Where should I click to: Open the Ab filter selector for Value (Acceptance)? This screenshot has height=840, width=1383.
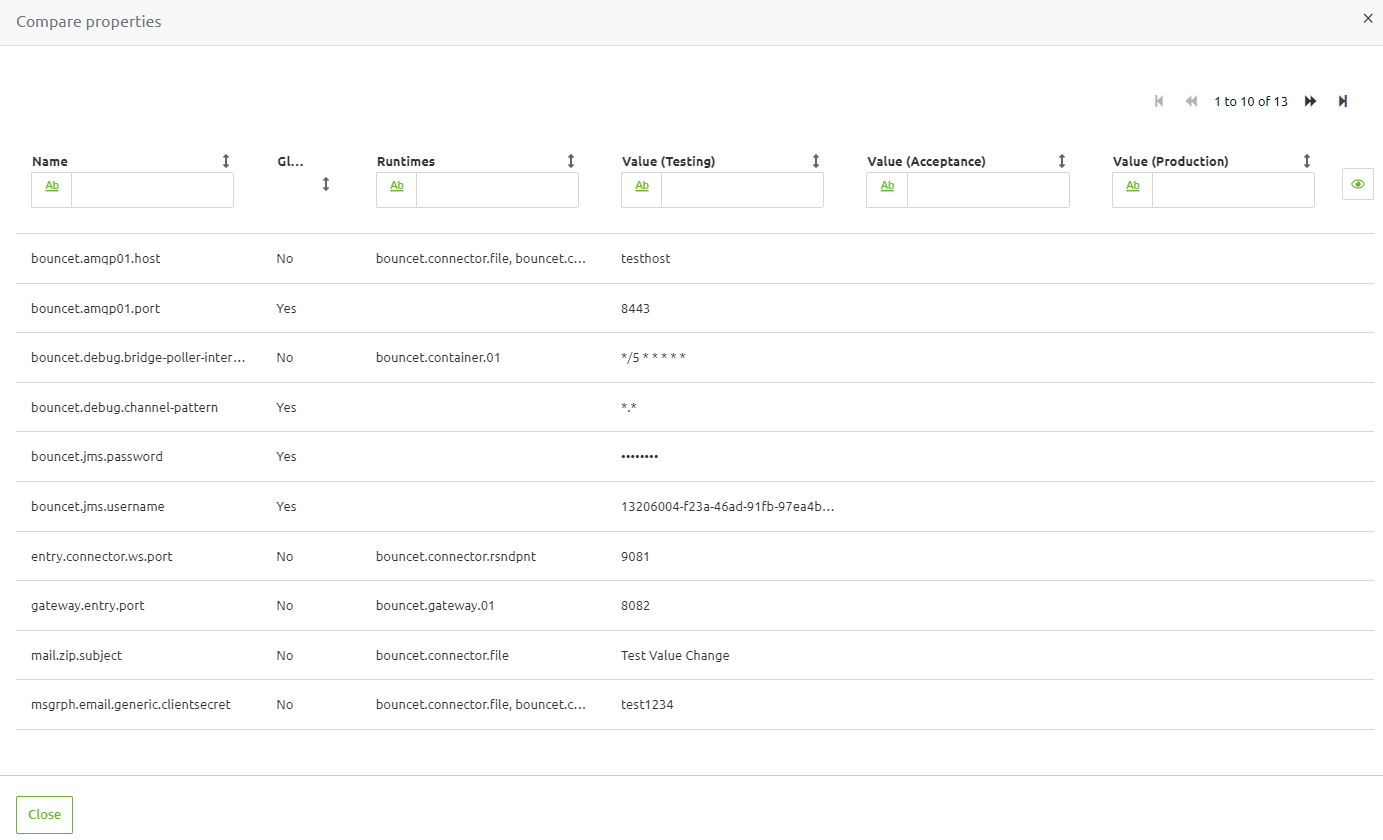point(887,185)
